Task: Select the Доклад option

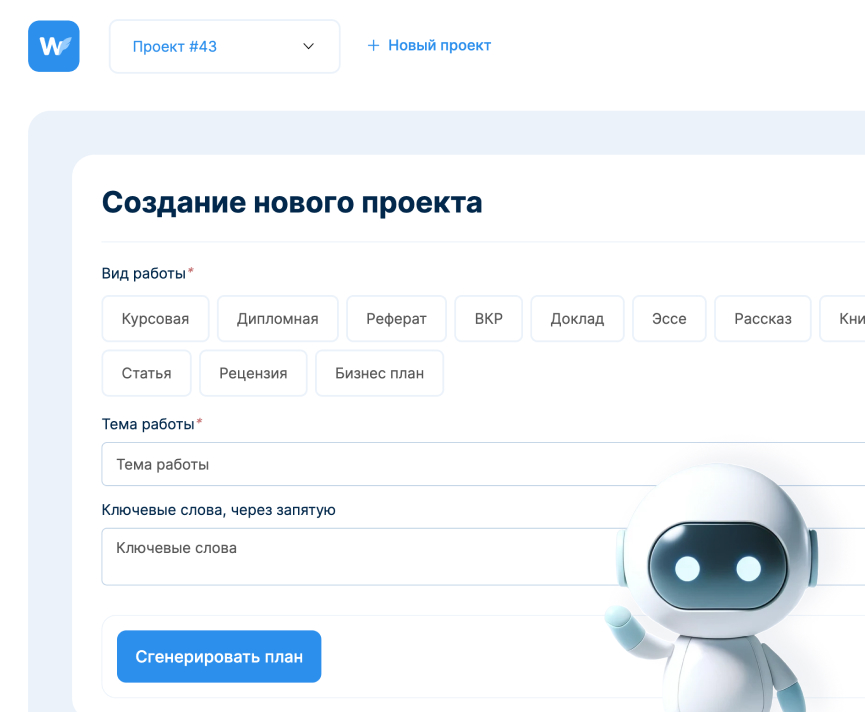Action: point(577,319)
